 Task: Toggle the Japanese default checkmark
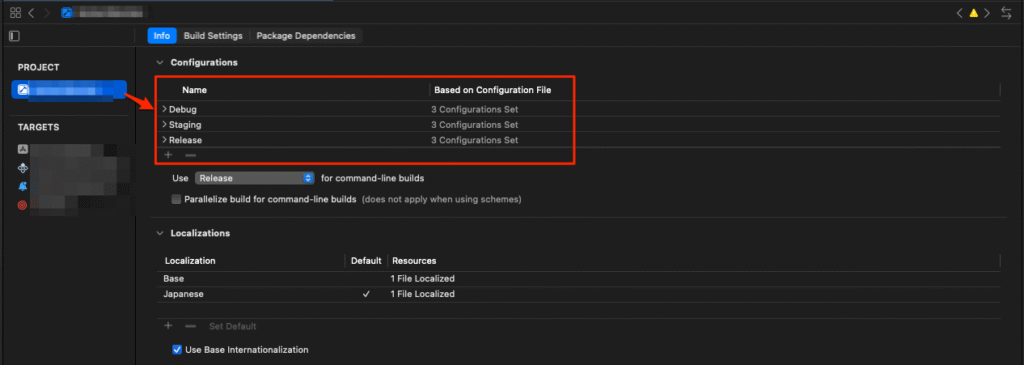click(x=366, y=294)
